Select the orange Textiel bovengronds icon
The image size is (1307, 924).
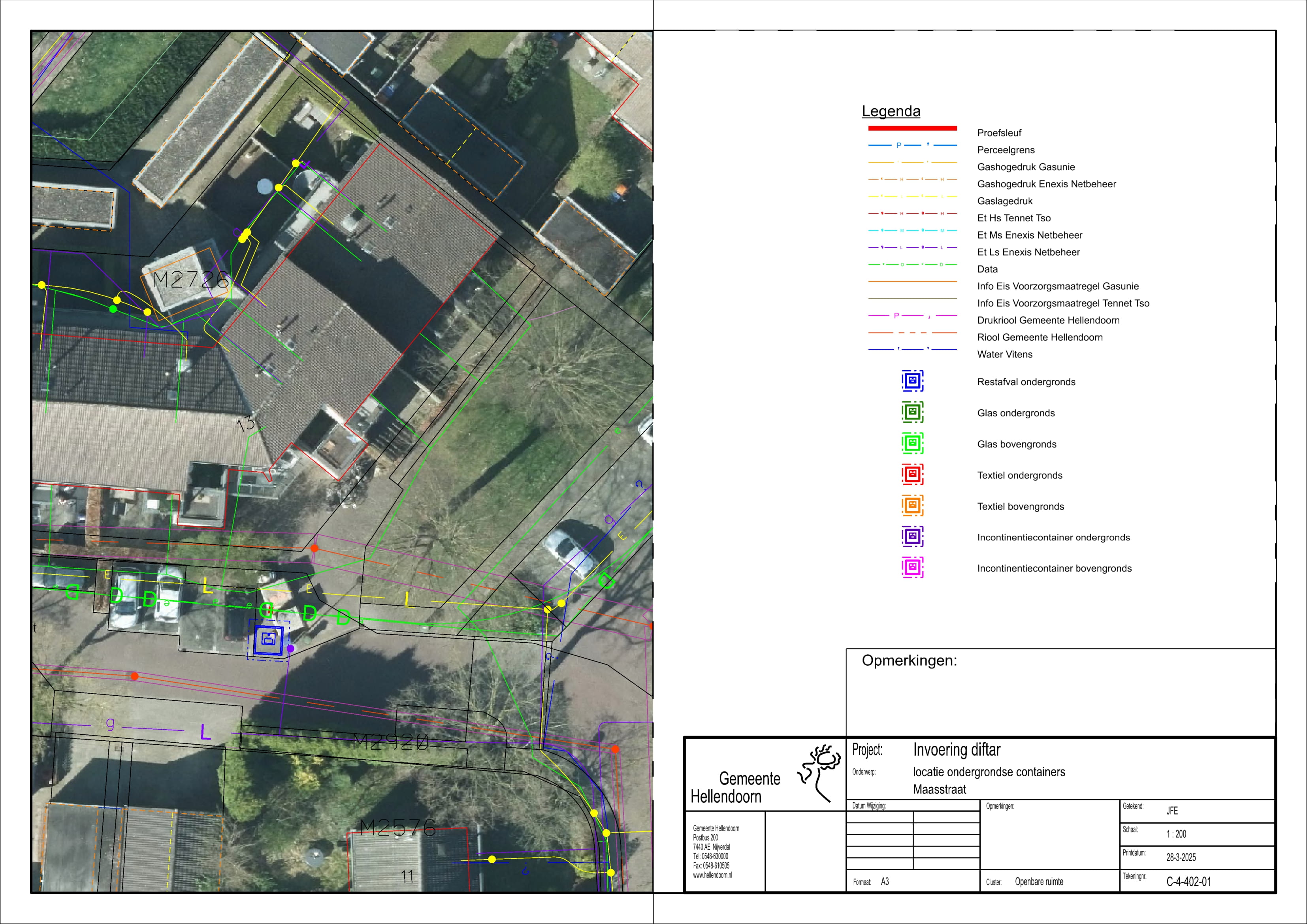[912, 506]
